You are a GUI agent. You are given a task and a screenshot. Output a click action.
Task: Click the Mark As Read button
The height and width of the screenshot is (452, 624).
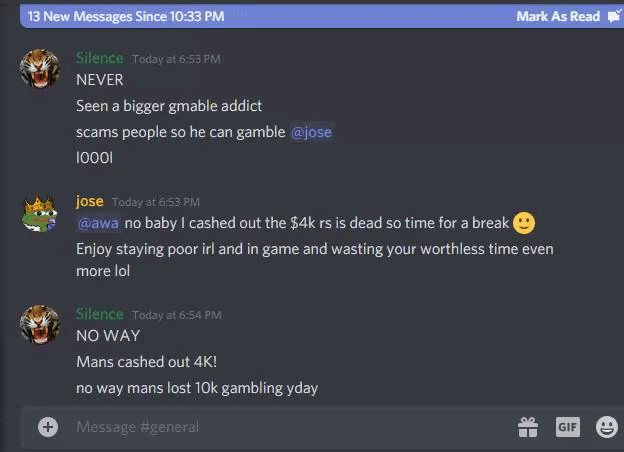point(558,16)
